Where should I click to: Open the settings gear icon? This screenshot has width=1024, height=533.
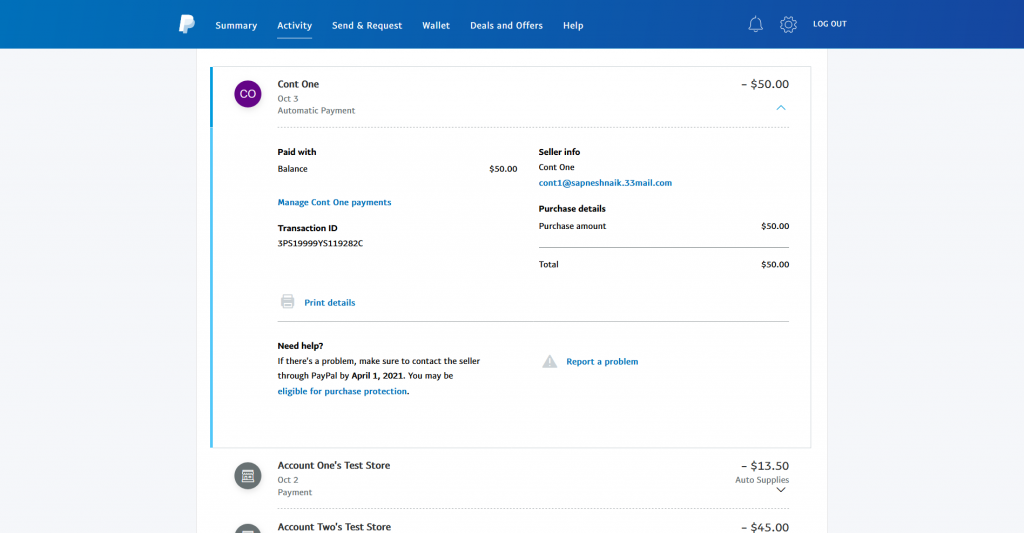[788, 25]
